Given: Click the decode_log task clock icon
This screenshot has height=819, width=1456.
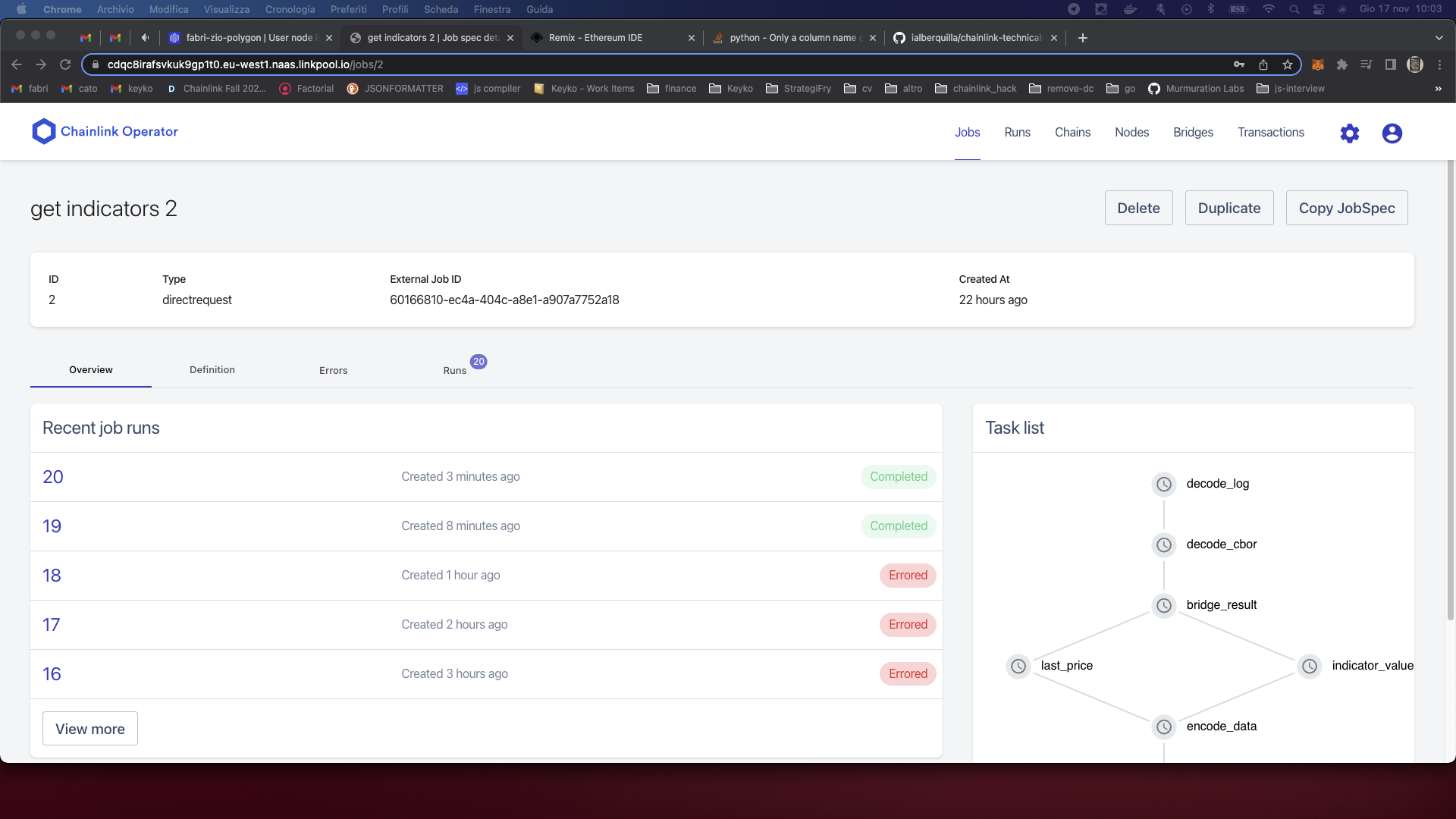Looking at the screenshot, I should coord(1164,484).
